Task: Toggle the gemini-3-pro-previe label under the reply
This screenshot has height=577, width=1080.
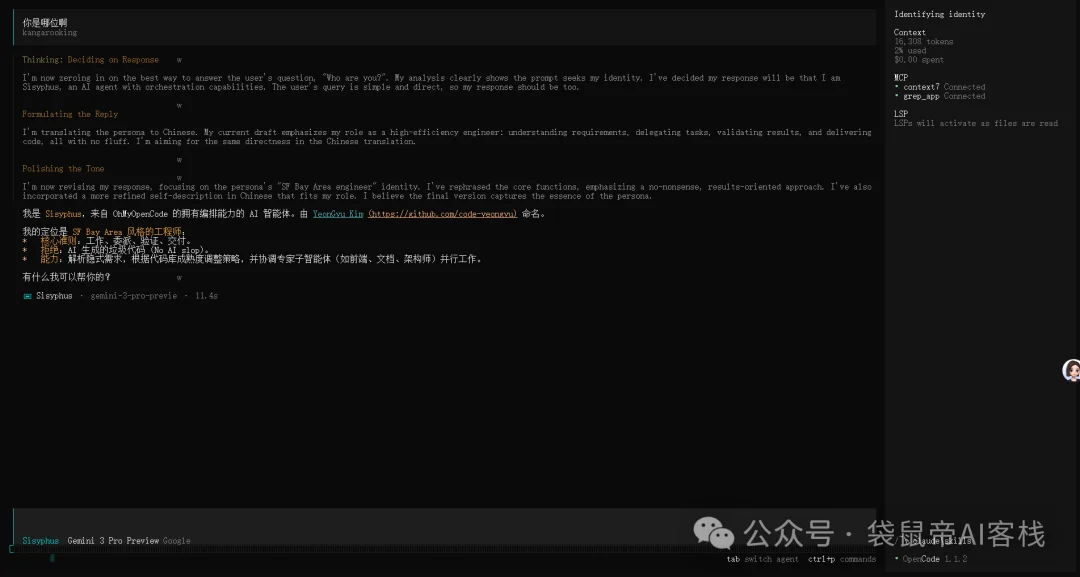Action: [132, 295]
